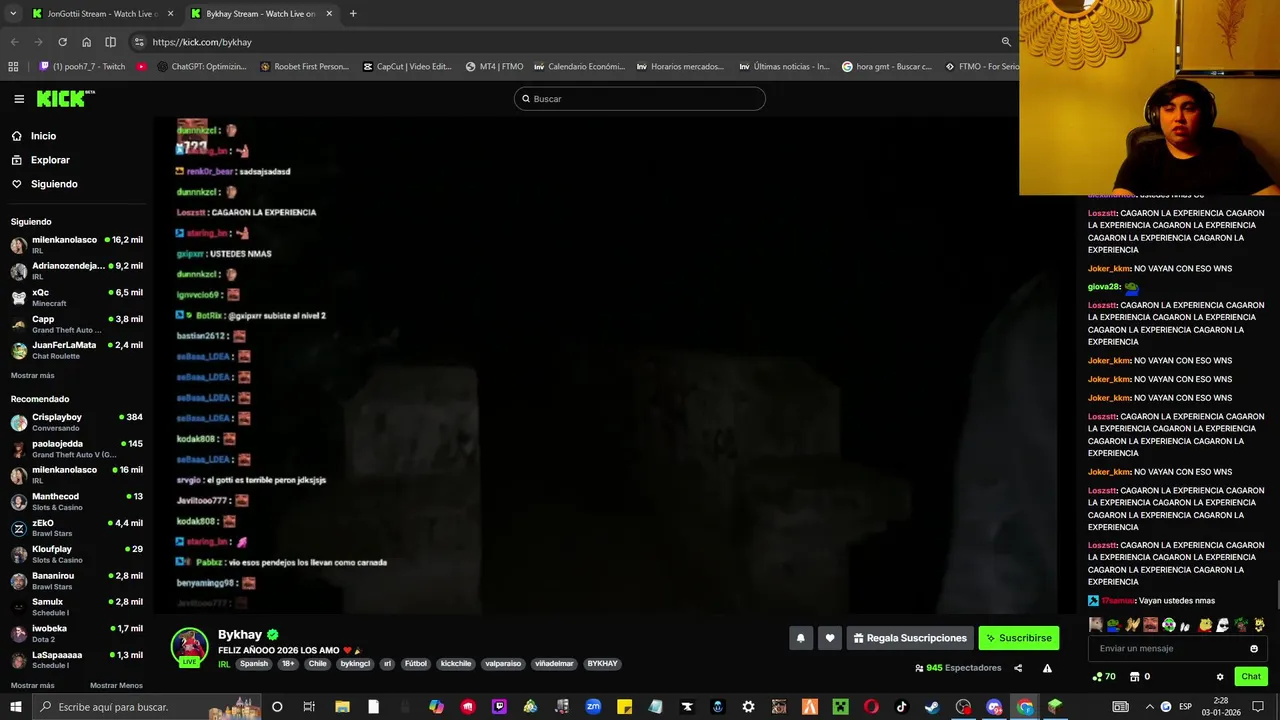Open Inicio in the sidebar
Screen dimensions: 1280x720
point(33,136)
